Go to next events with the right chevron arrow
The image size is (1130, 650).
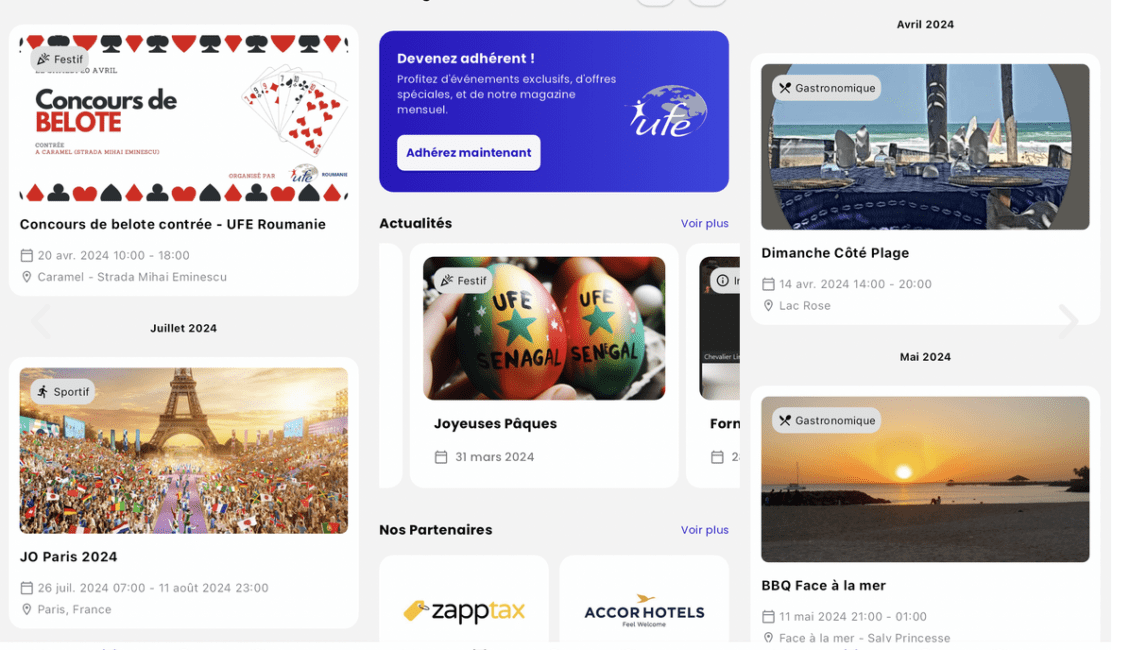pyautogui.click(x=1069, y=320)
